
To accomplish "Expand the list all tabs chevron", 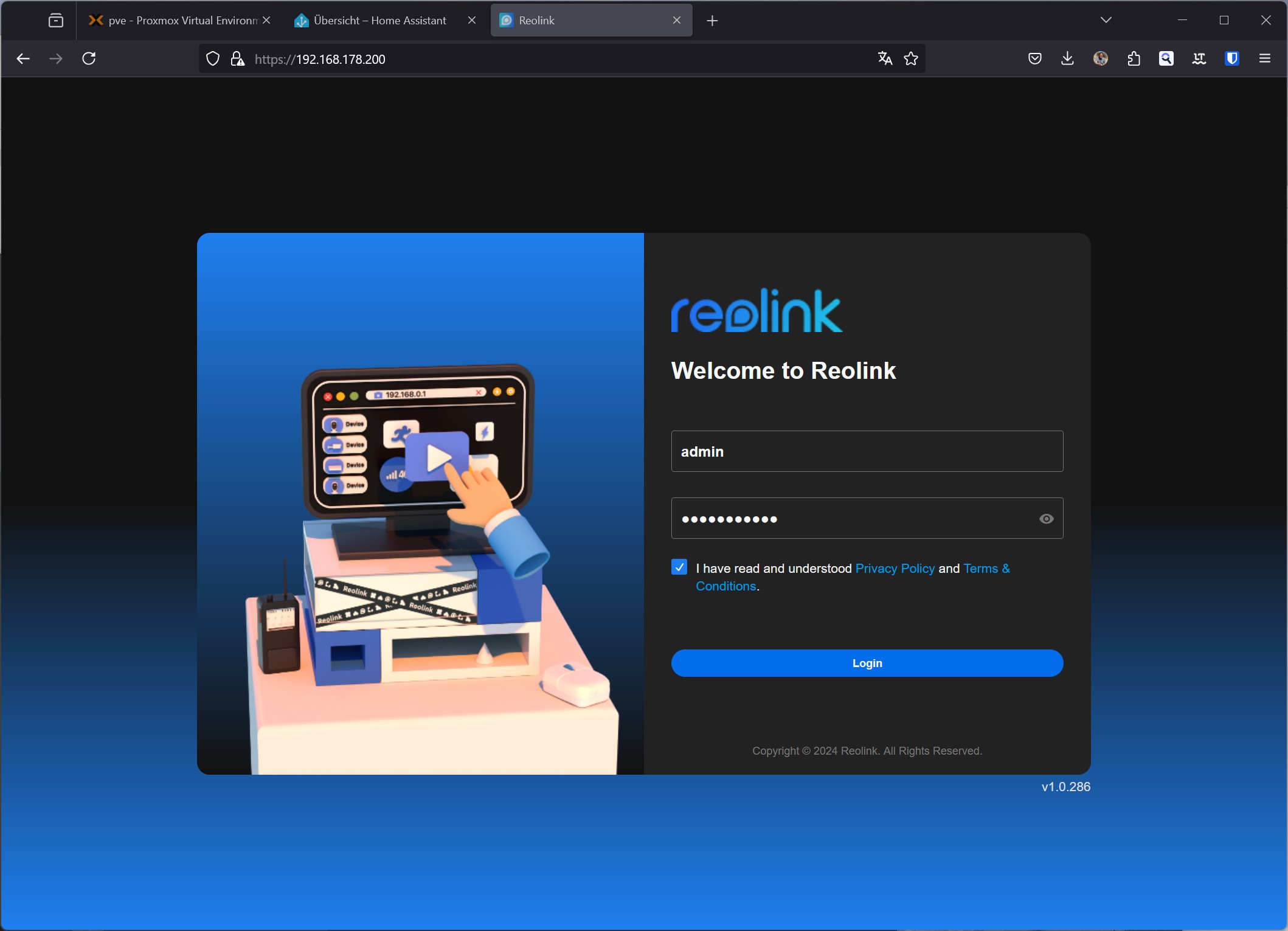I will [x=1106, y=20].
